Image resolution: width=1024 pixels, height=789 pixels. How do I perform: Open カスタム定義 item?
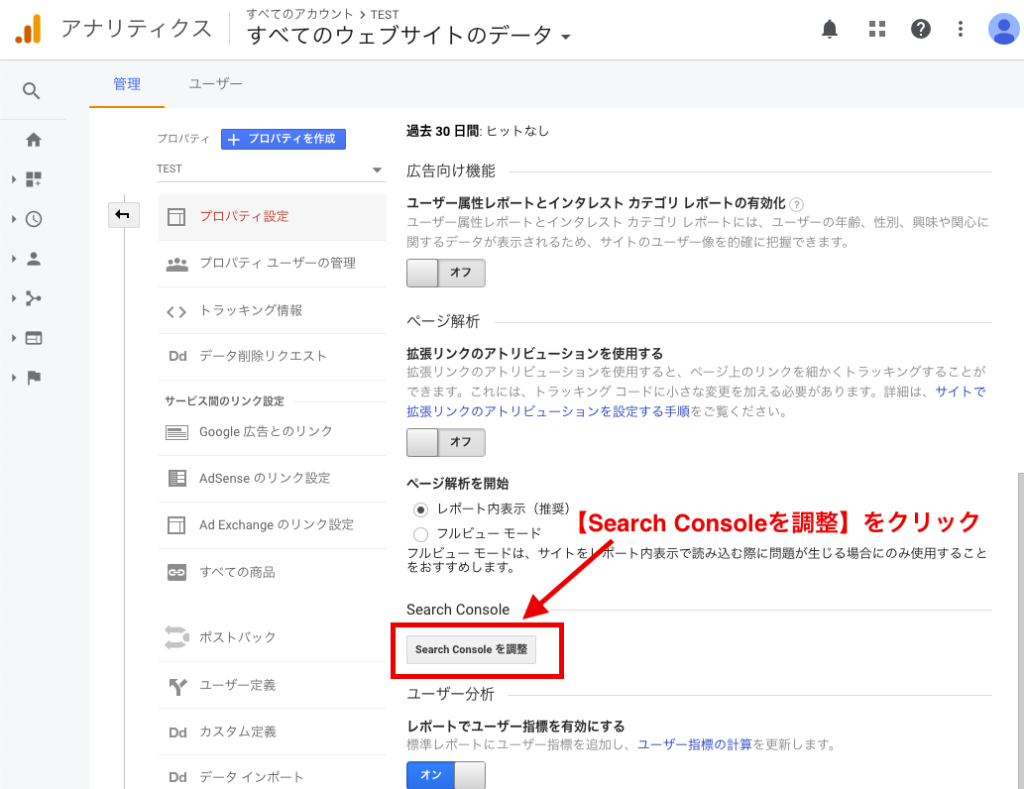point(272,732)
